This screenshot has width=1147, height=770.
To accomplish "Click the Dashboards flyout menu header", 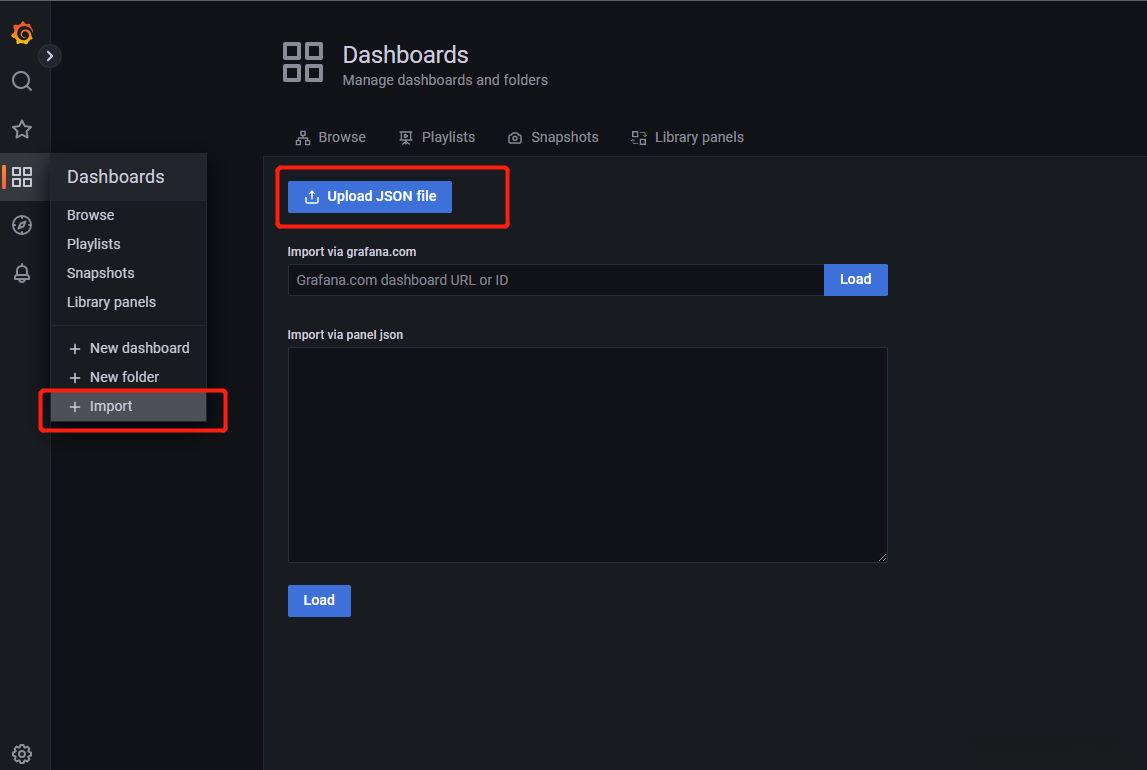I will [129, 177].
